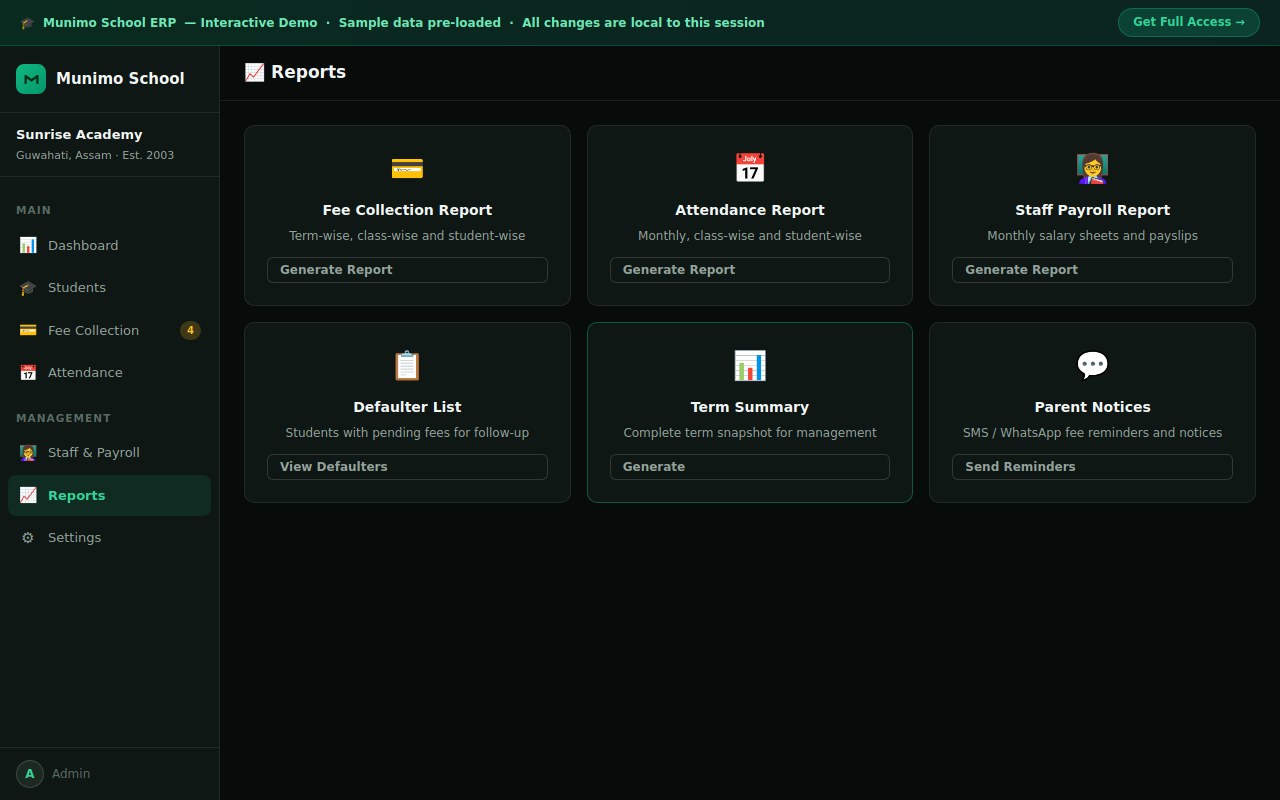Click the Parent Notices heading
This screenshot has width=1280, height=800.
[x=1092, y=407]
